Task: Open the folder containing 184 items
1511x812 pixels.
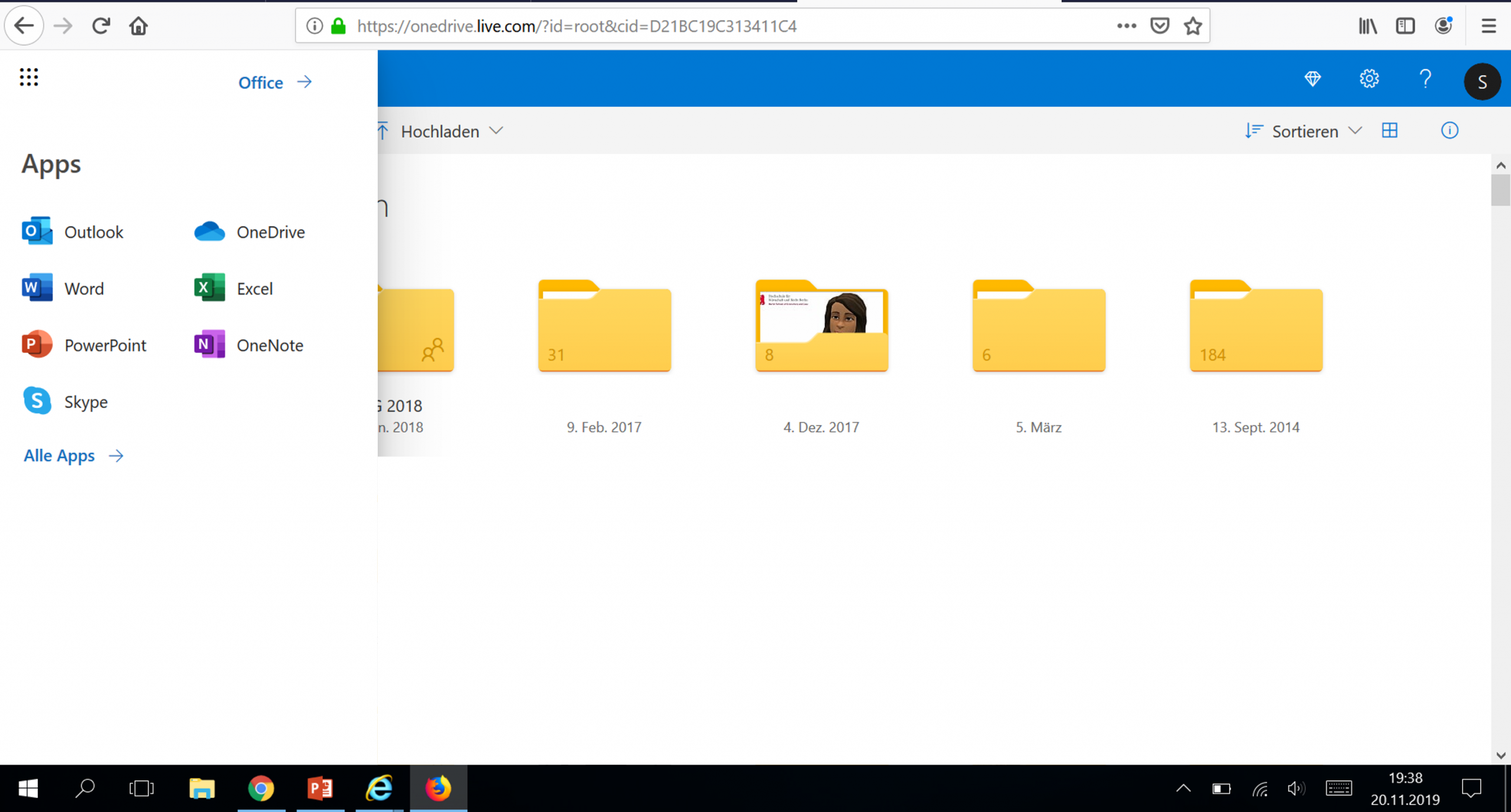Action: coord(1255,328)
